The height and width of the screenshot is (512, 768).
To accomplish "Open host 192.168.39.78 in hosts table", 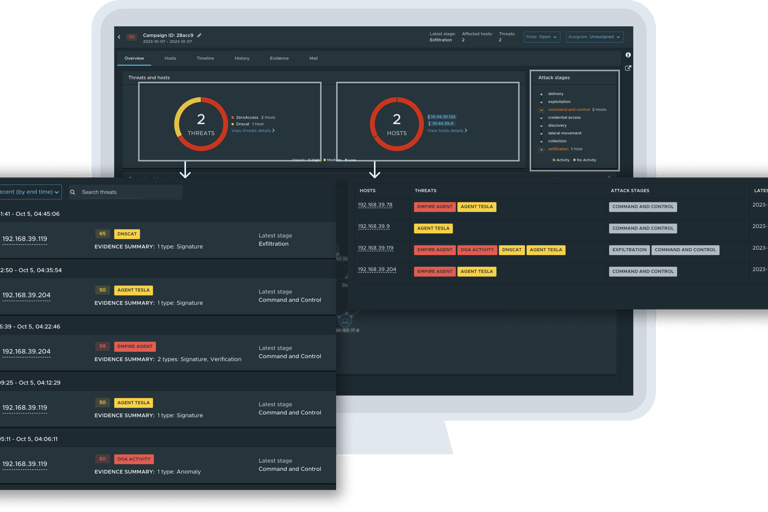I will [375, 205].
